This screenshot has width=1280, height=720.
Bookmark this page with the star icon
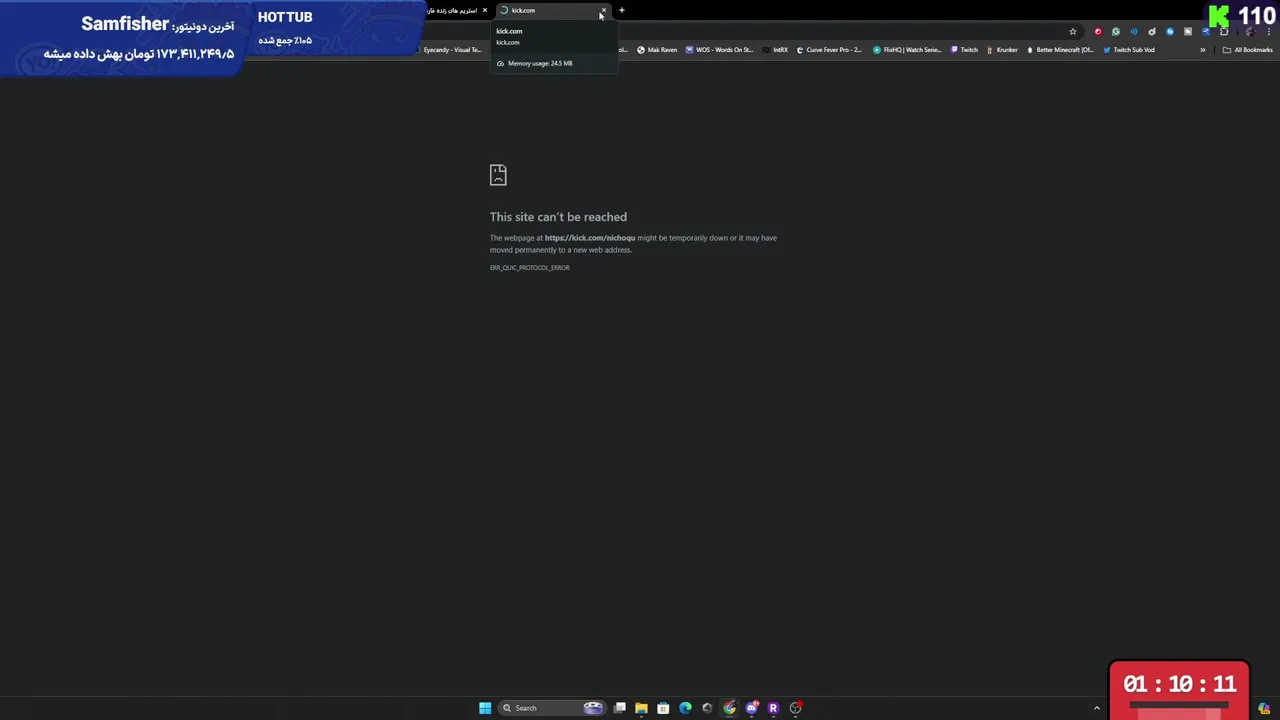1073,31
